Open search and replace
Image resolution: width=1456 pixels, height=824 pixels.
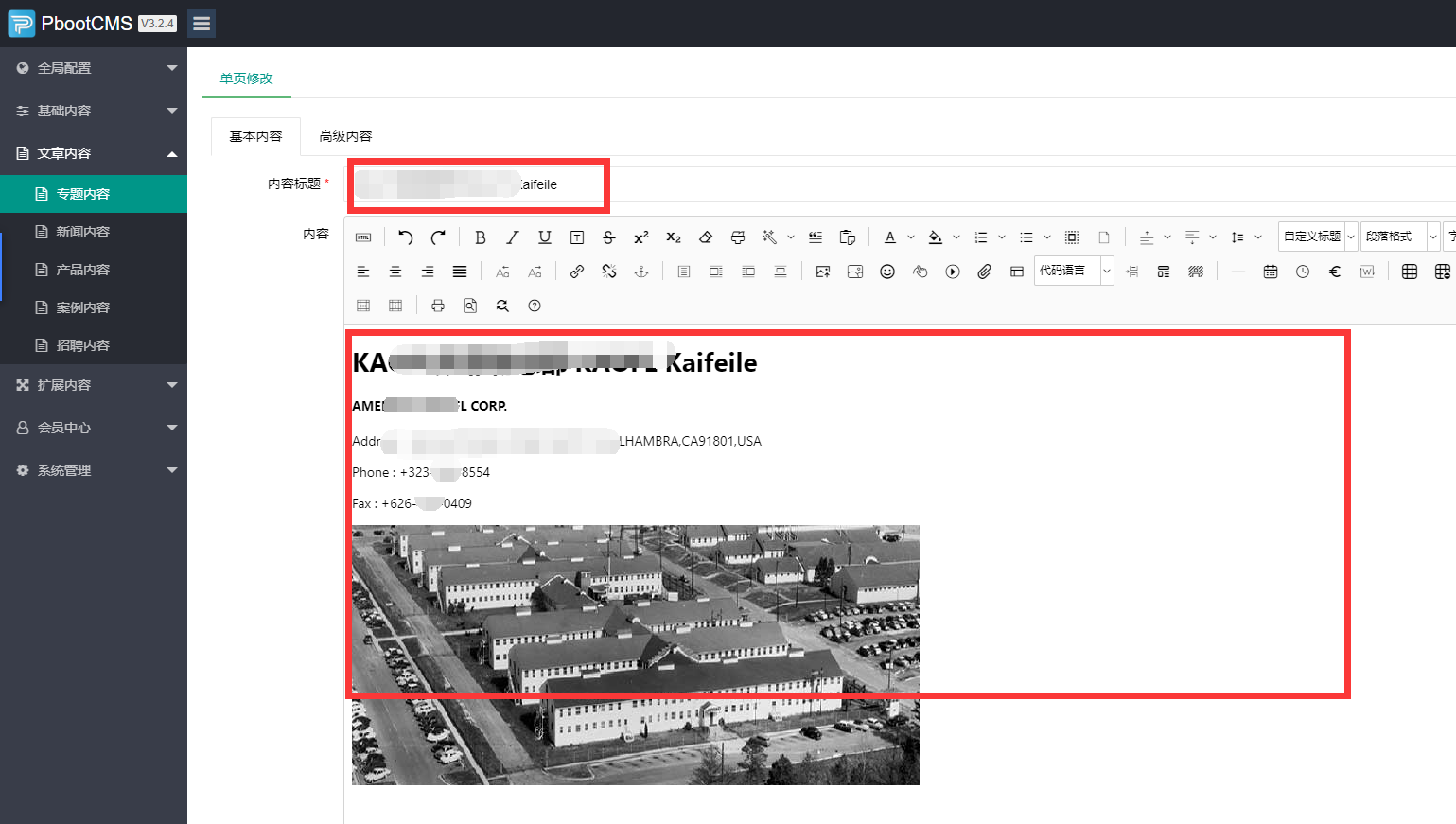point(502,306)
